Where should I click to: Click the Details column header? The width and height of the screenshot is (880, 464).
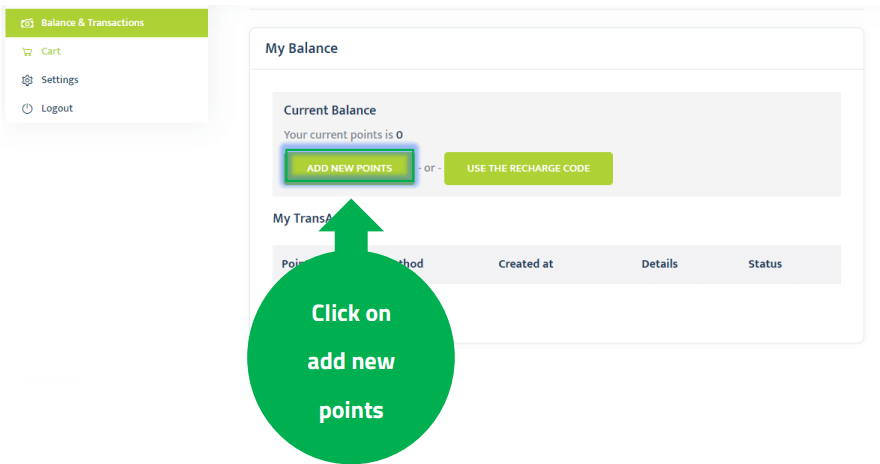[659, 264]
